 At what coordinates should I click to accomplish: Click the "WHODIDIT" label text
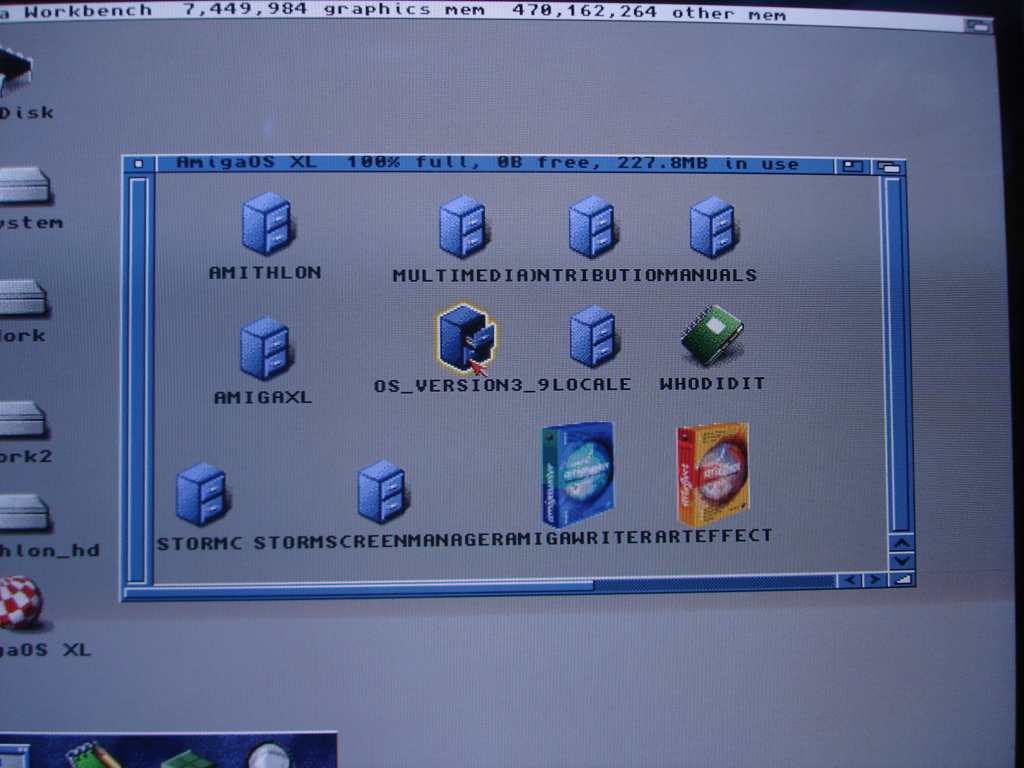point(712,383)
